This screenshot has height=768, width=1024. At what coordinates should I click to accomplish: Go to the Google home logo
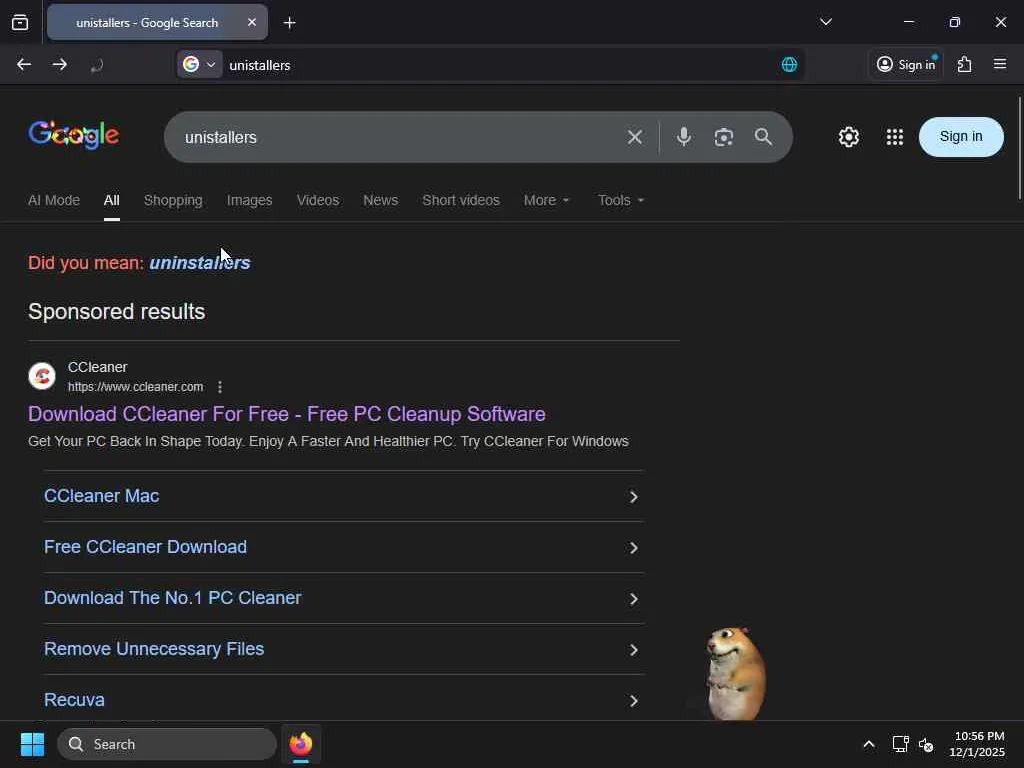click(73, 135)
